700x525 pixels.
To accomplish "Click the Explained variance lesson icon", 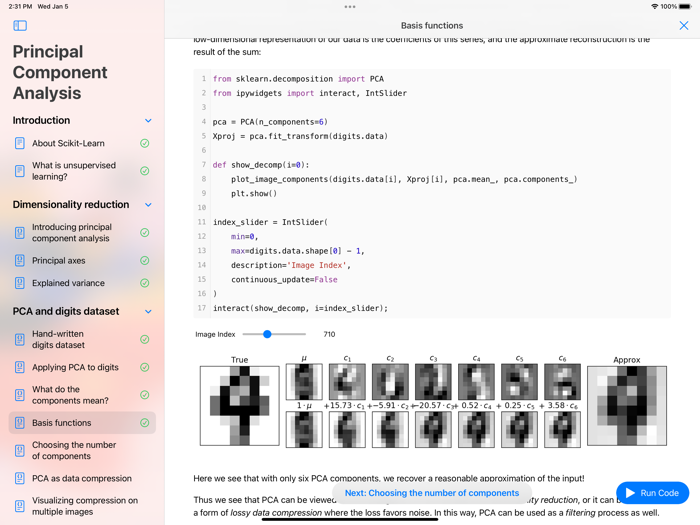I will point(20,283).
